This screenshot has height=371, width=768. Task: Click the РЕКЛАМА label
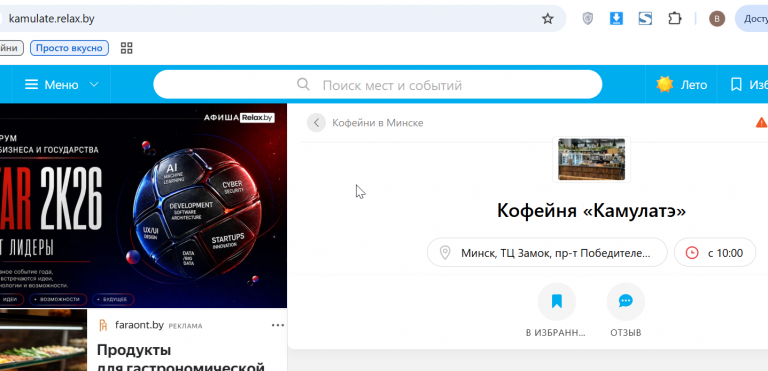[x=185, y=326]
